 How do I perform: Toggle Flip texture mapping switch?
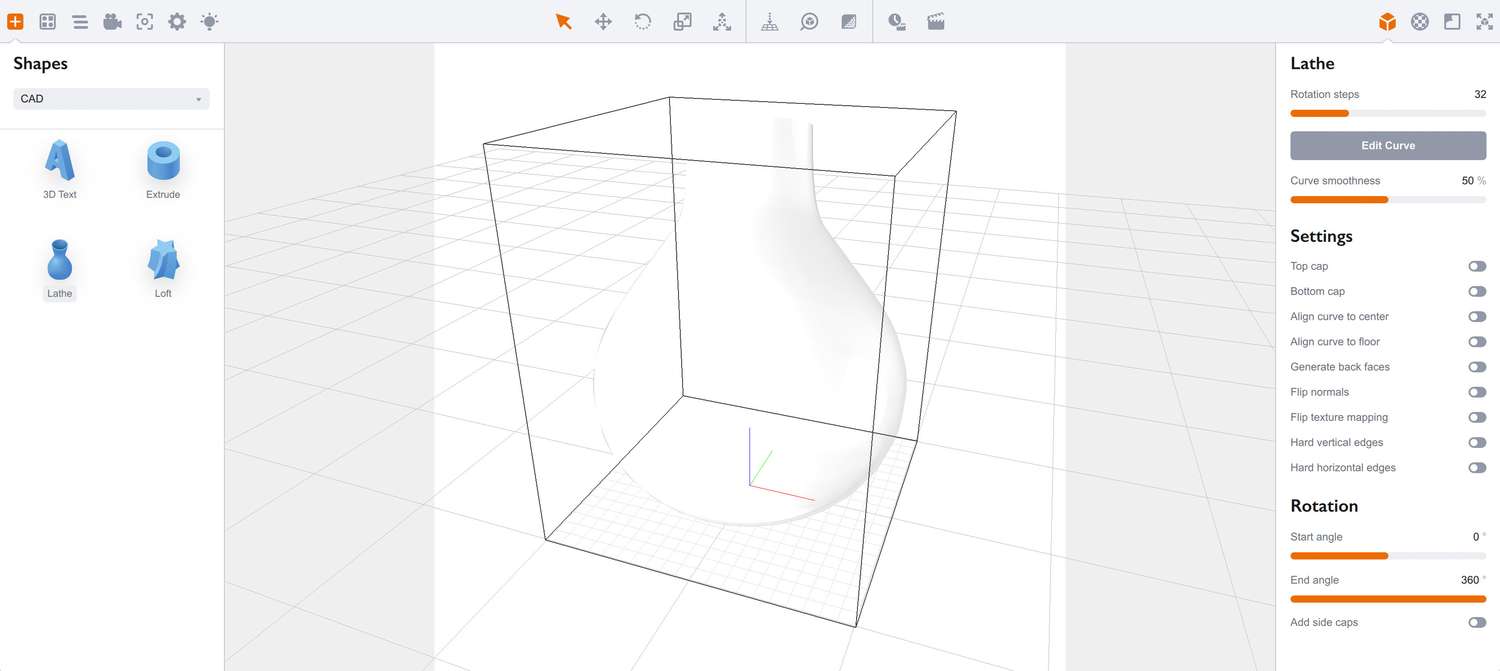point(1477,417)
